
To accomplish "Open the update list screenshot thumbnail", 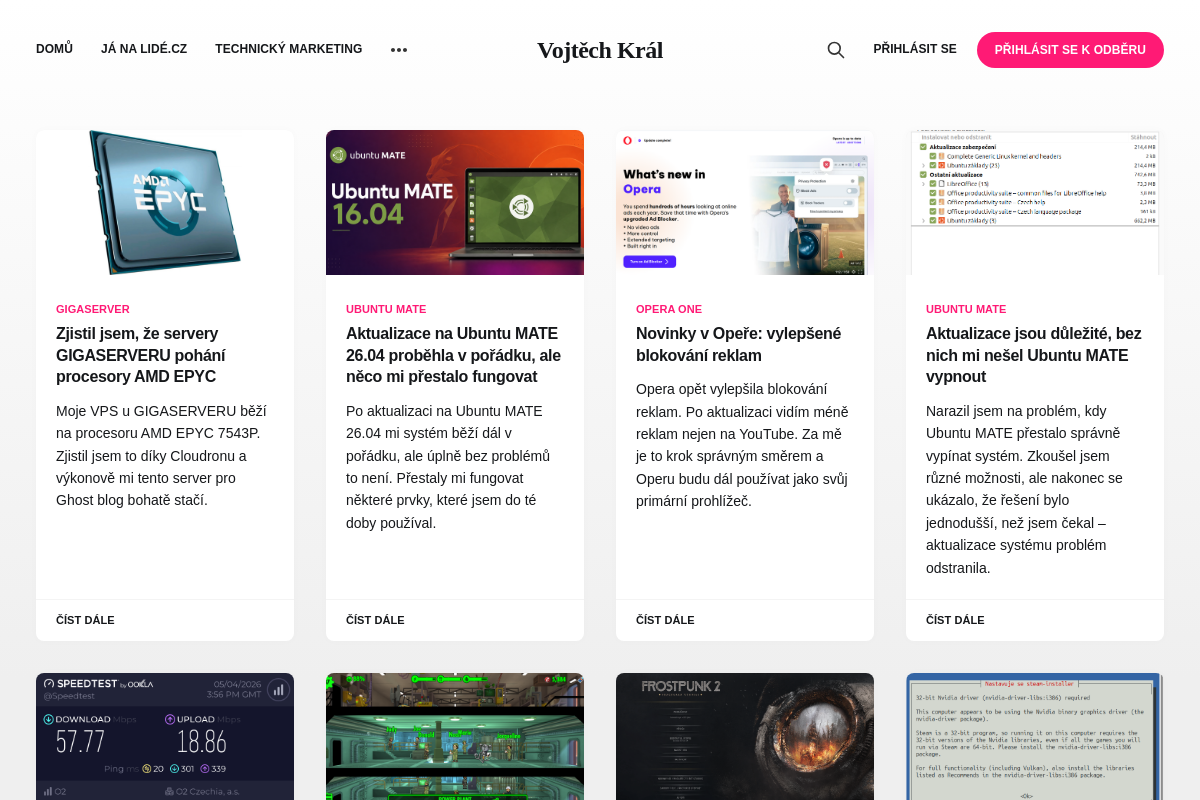I will pyautogui.click(x=1035, y=202).
